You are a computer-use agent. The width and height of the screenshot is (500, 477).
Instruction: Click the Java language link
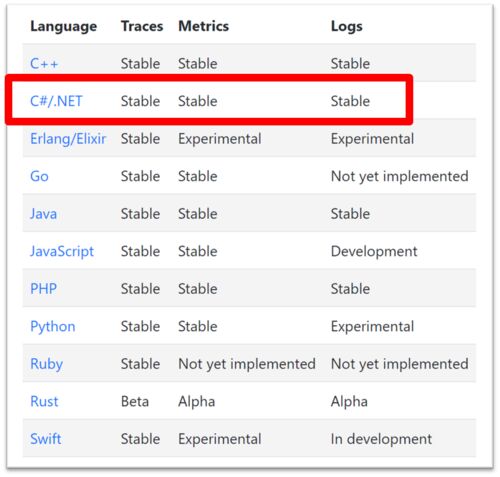click(x=43, y=214)
